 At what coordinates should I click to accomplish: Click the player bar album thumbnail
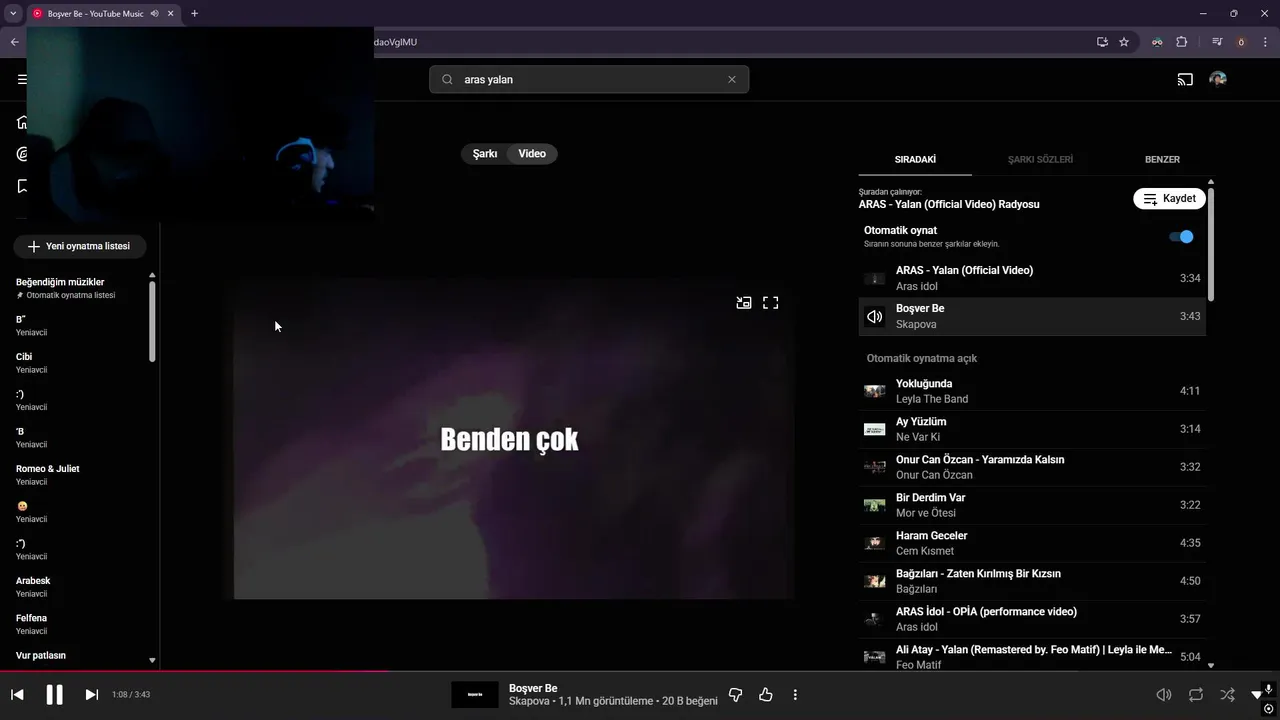coord(475,694)
